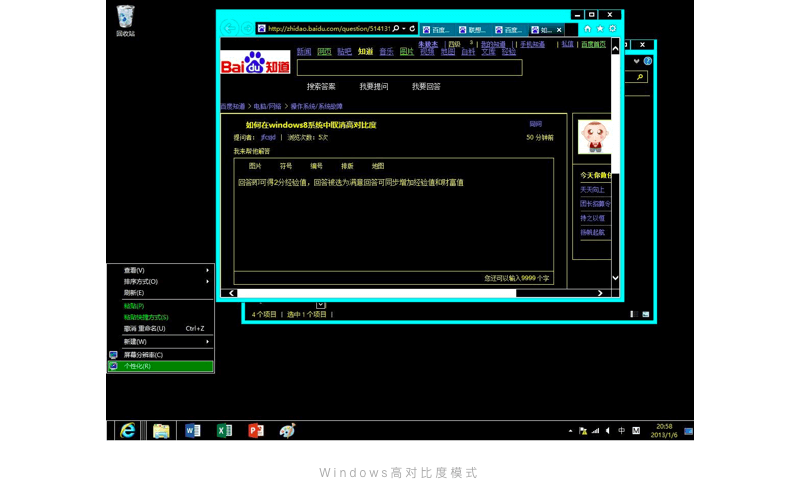The image size is (800, 481).
Task: Click 我要回答 button
Action: click(x=426, y=87)
